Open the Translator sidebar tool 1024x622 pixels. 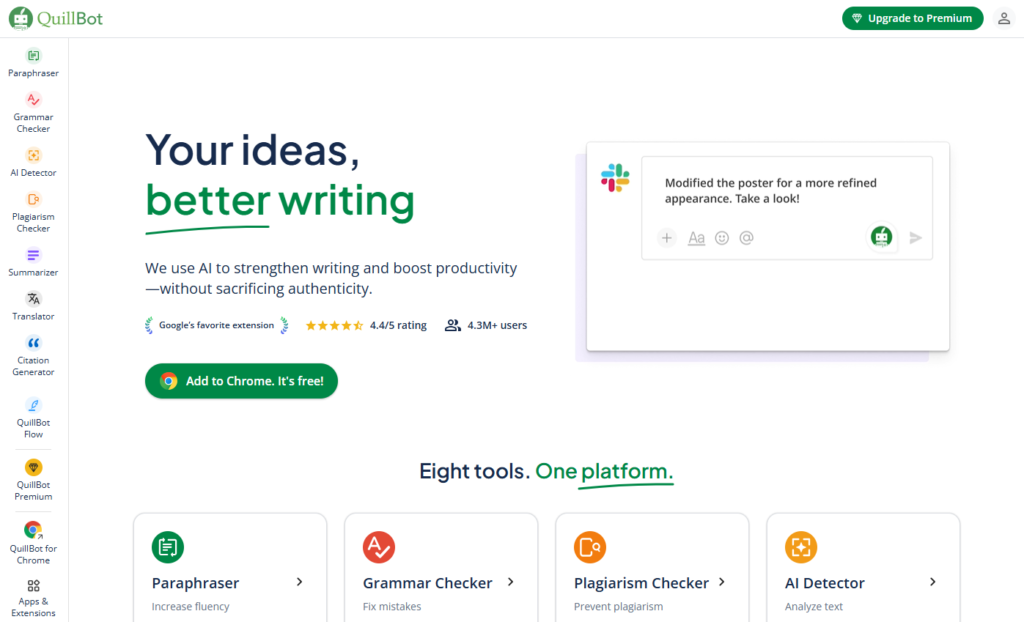point(34,299)
